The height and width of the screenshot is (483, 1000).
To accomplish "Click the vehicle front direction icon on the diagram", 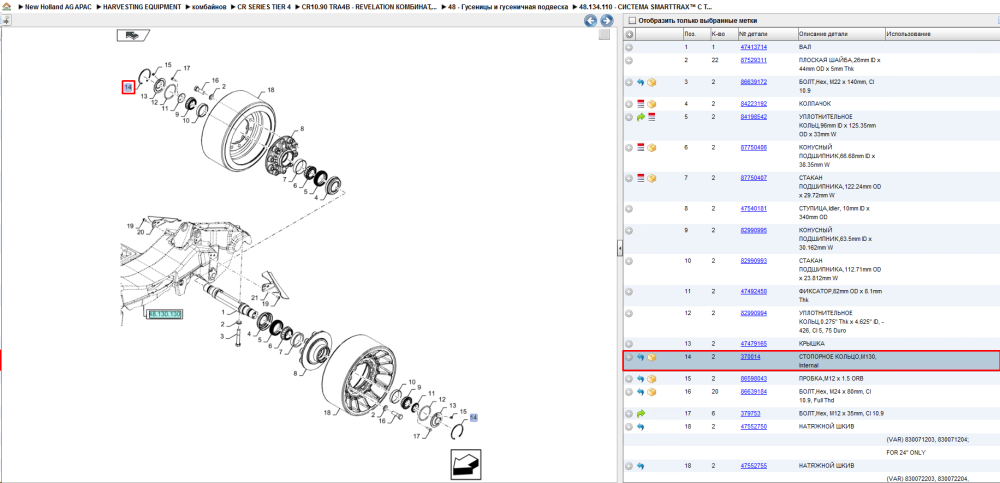I will click(x=133, y=35).
